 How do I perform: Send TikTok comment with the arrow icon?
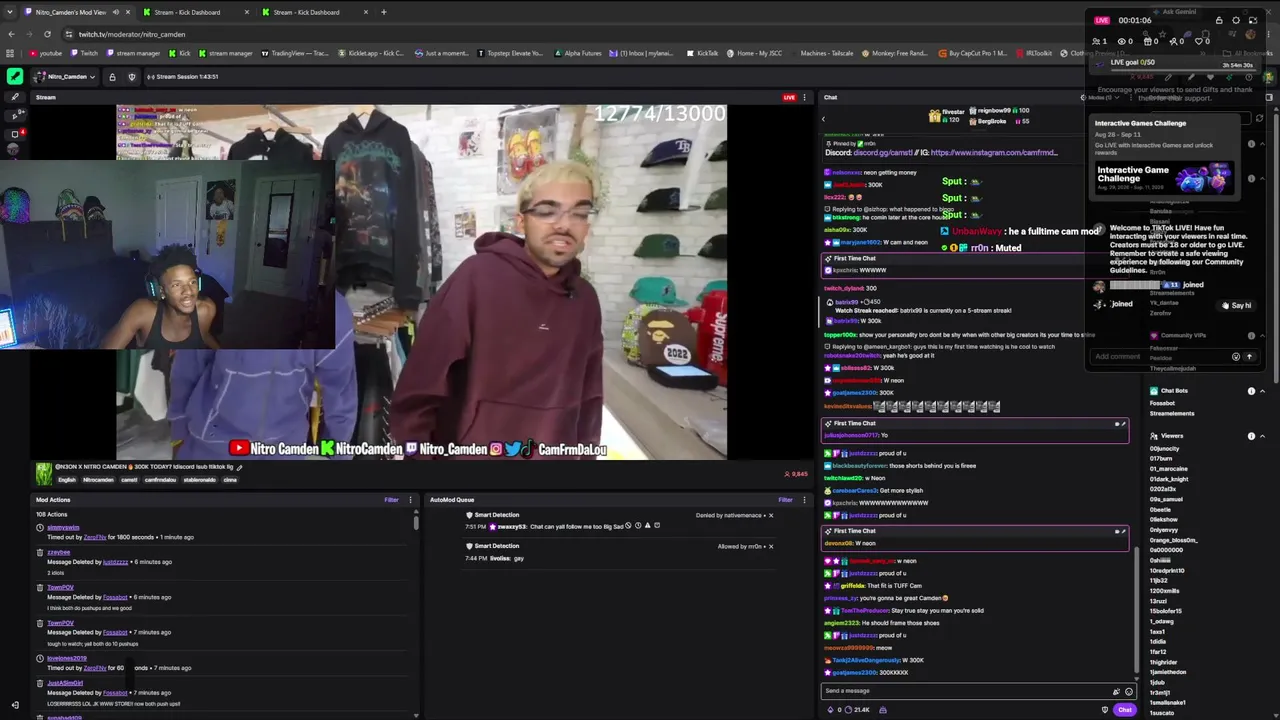click(1248, 357)
